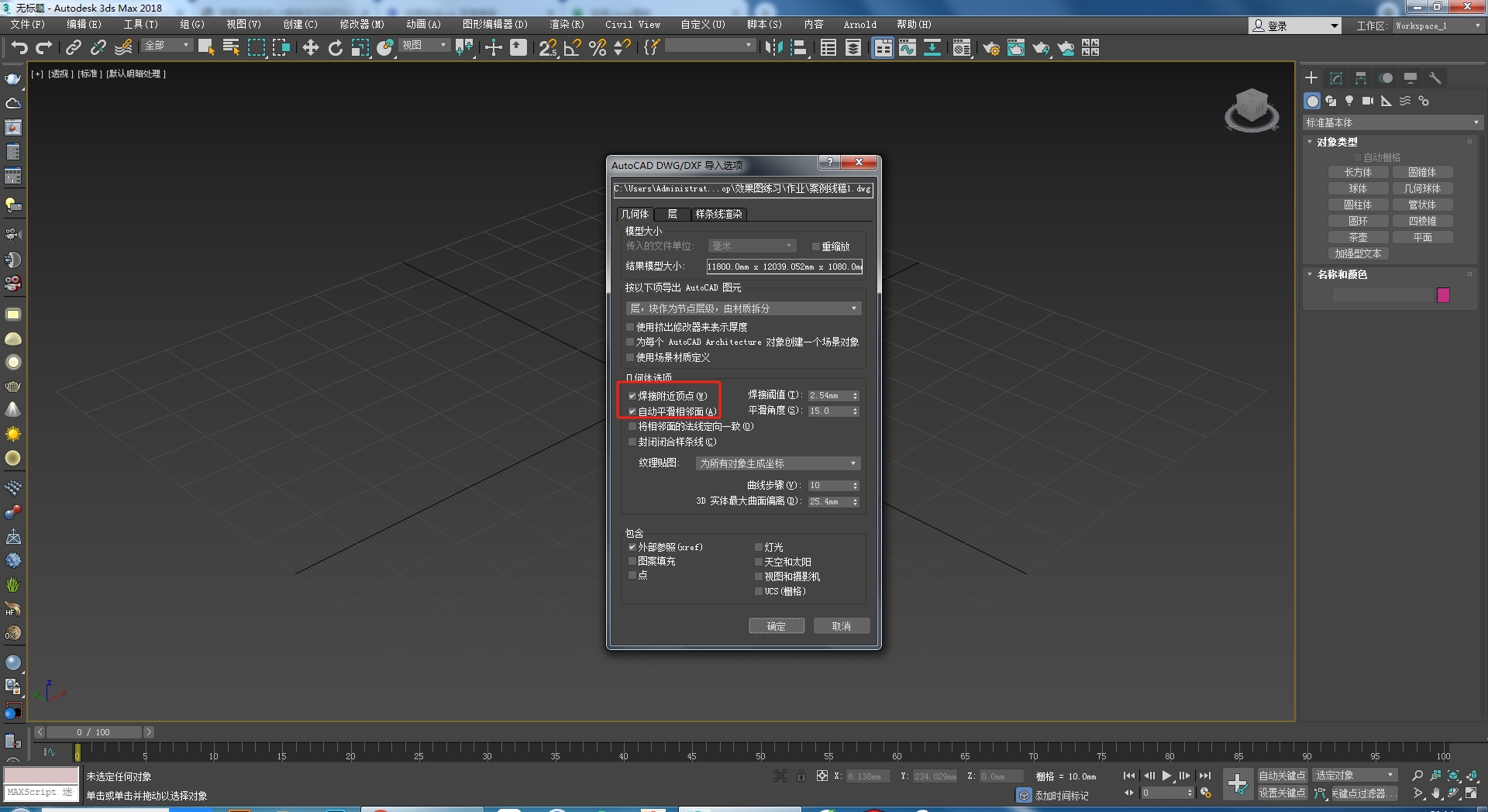Click the 设置关键点 button
The image size is (1488, 812).
tap(1282, 793)
